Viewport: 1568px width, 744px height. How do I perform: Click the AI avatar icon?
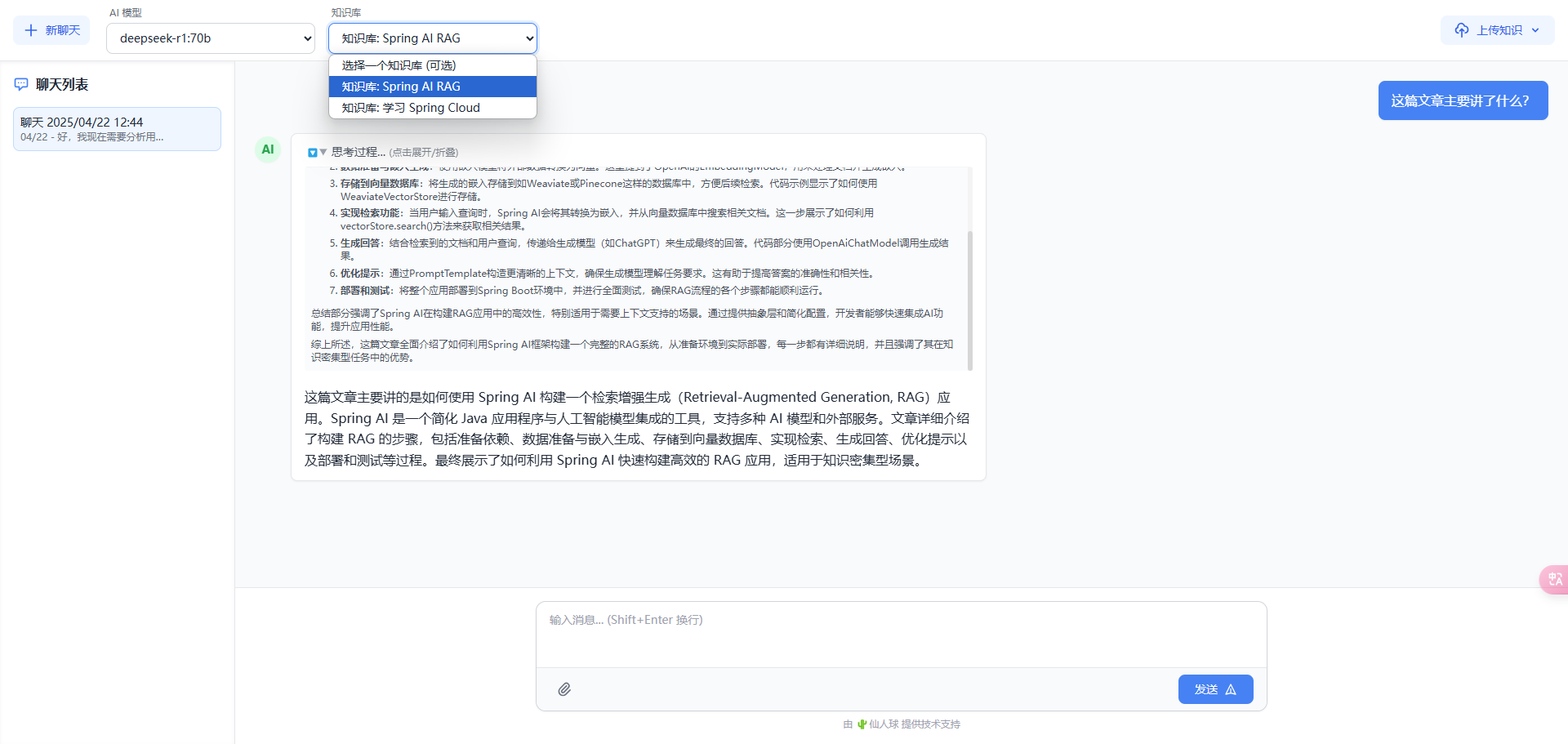[268, 149]
